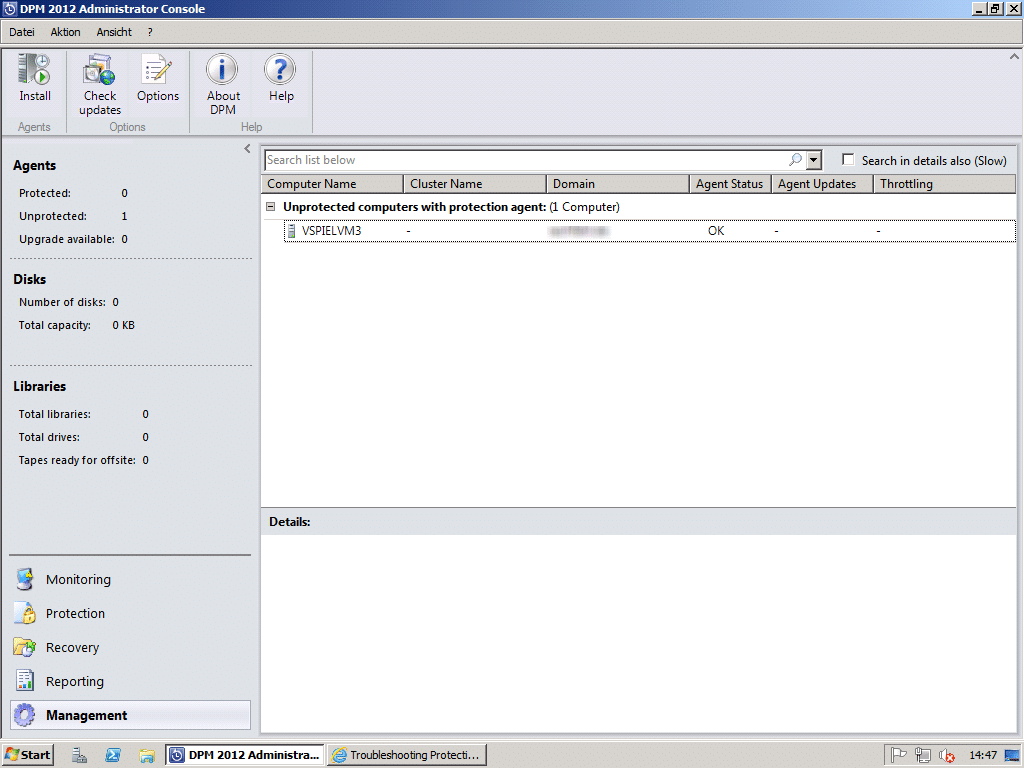Click the network tray icon
The width and height of the screenshot is (1024, 768).
(923, 755)
